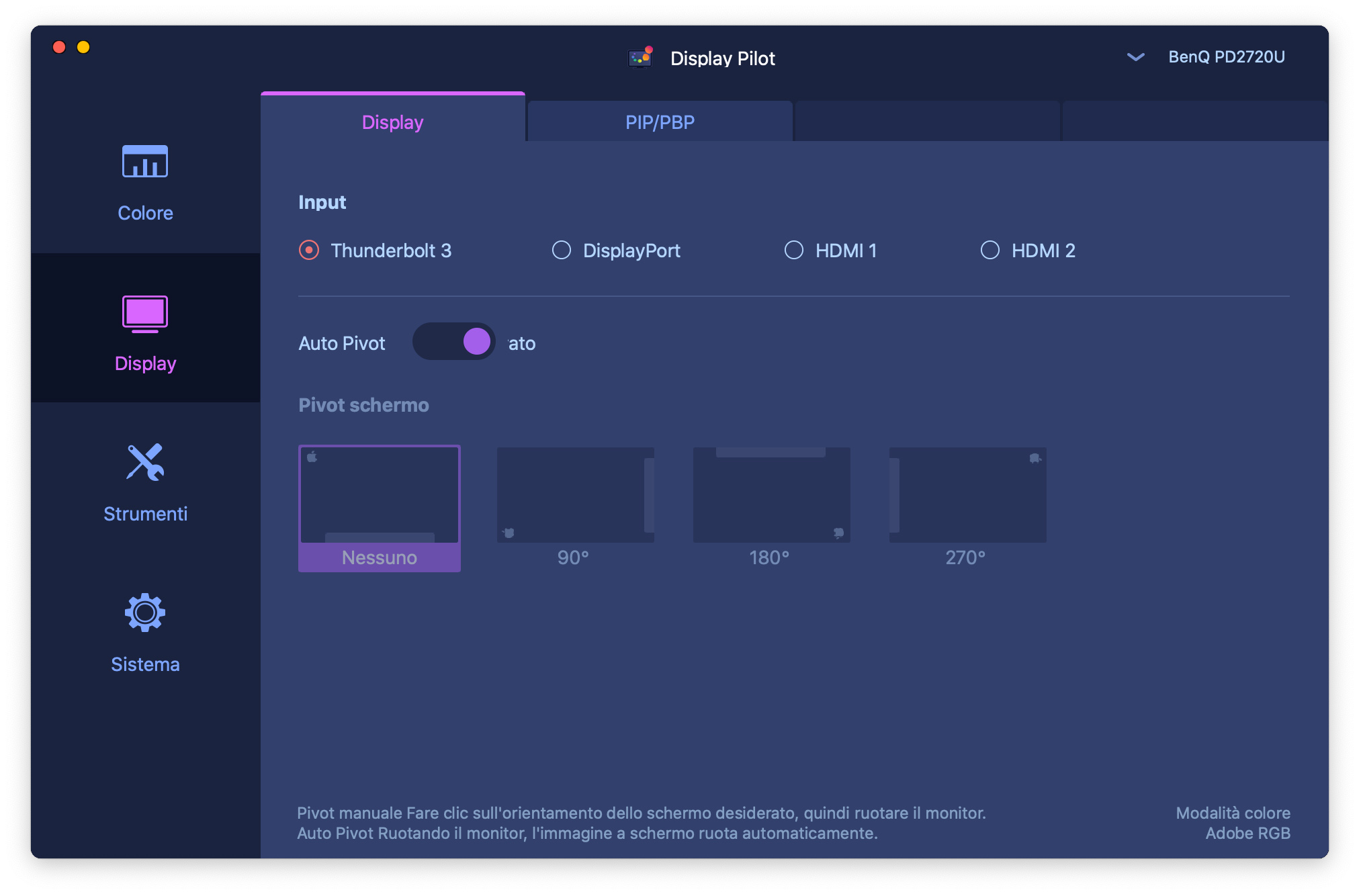The width and height of the screenshot is (1361, 896).
Task: Switch to the PIP/PBP tab
Action: (660, 122)
